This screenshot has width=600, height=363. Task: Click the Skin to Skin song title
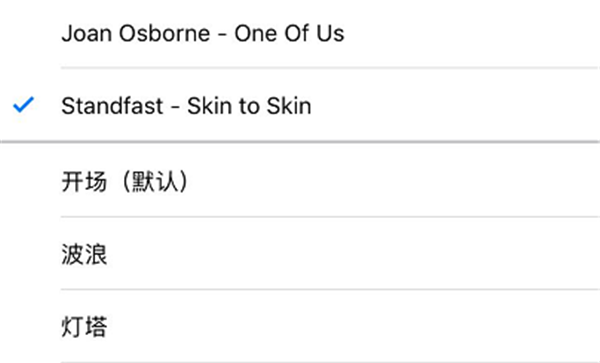[x=249, y=106]
